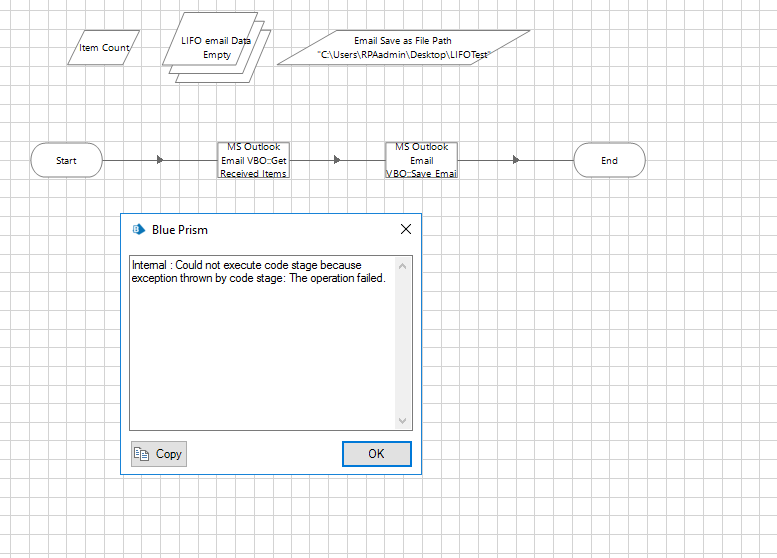Click the link arrow between Outlook action stages
Viewport: 777px width, 558px height.
pos(337,160)
